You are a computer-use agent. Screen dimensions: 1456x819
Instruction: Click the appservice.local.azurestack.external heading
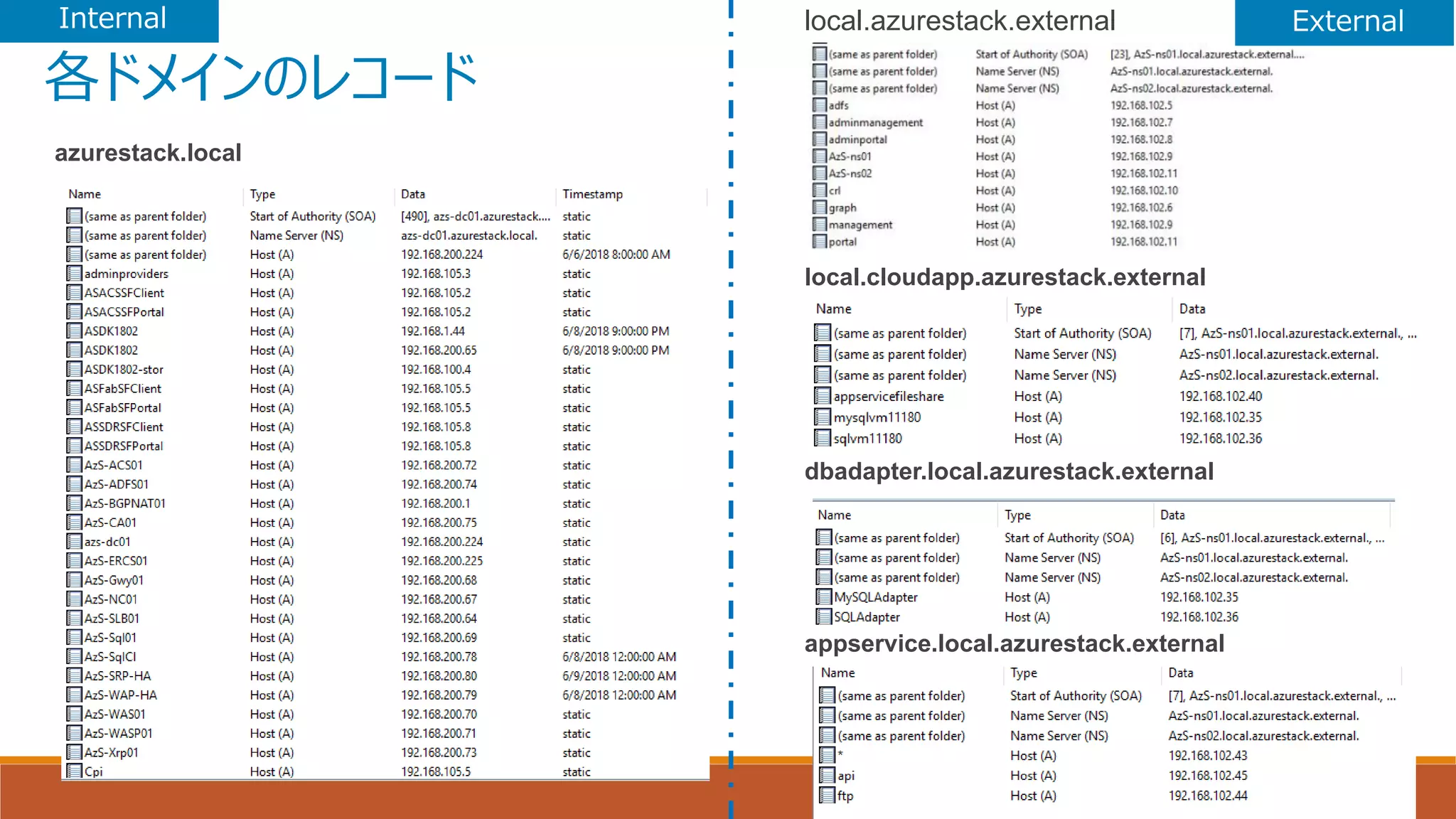click(1014, 643)
